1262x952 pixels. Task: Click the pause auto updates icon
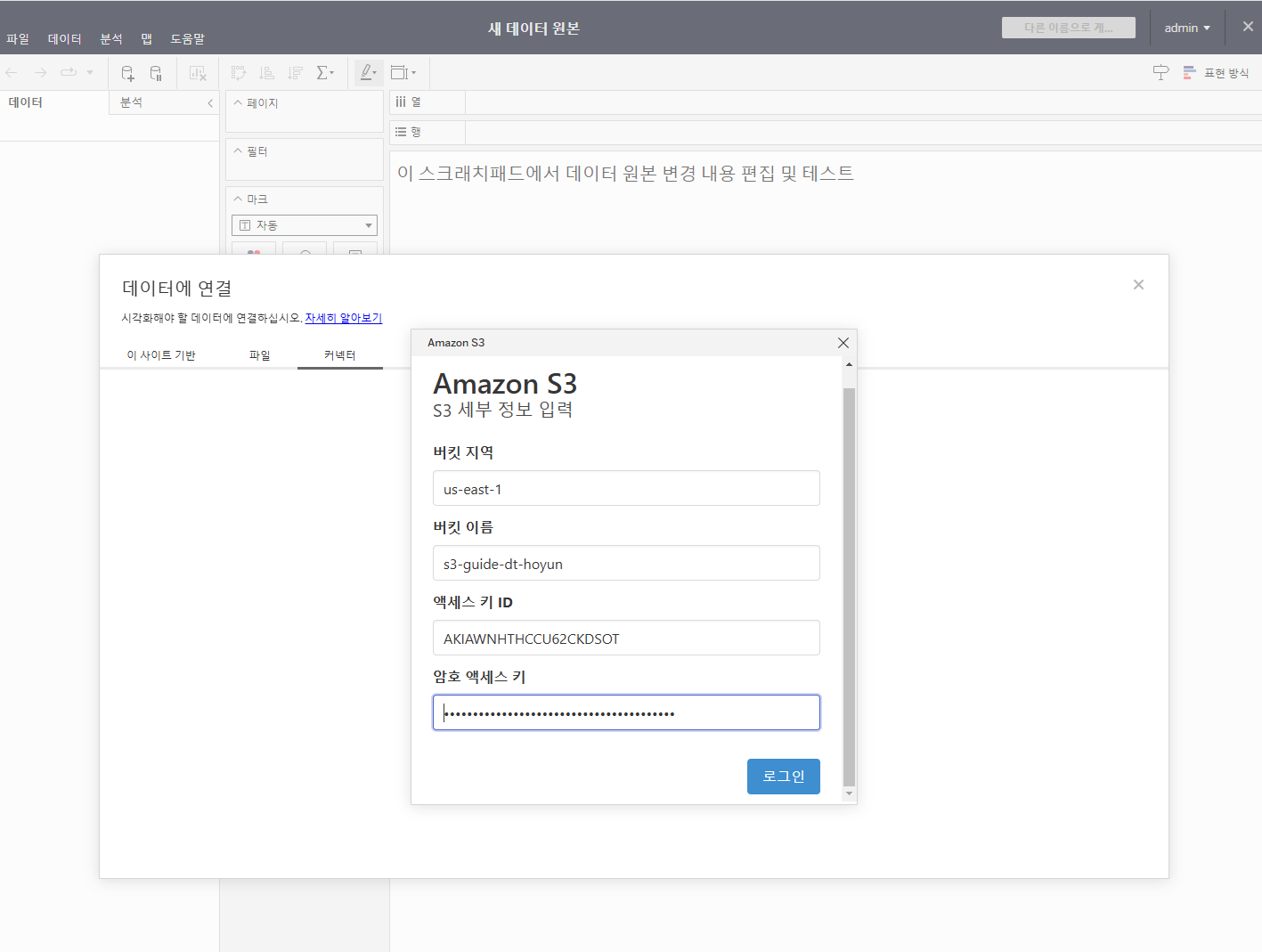(156, 73)
